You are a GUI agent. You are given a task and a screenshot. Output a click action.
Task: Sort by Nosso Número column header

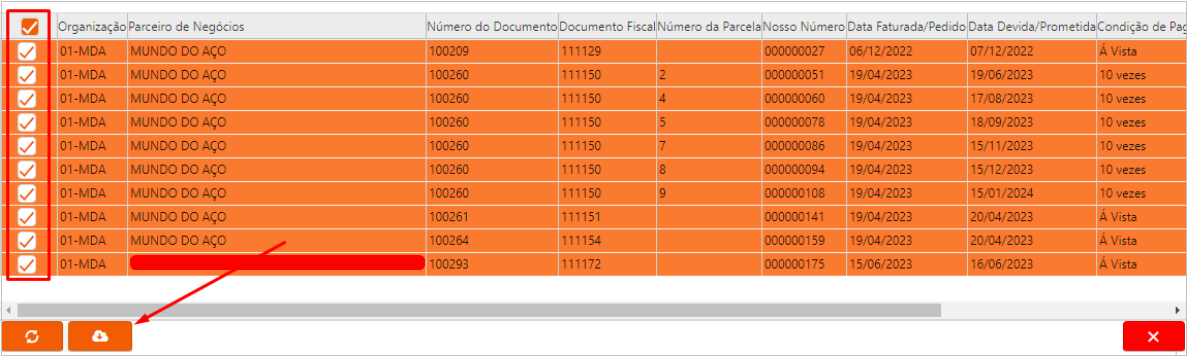[804, 27]
